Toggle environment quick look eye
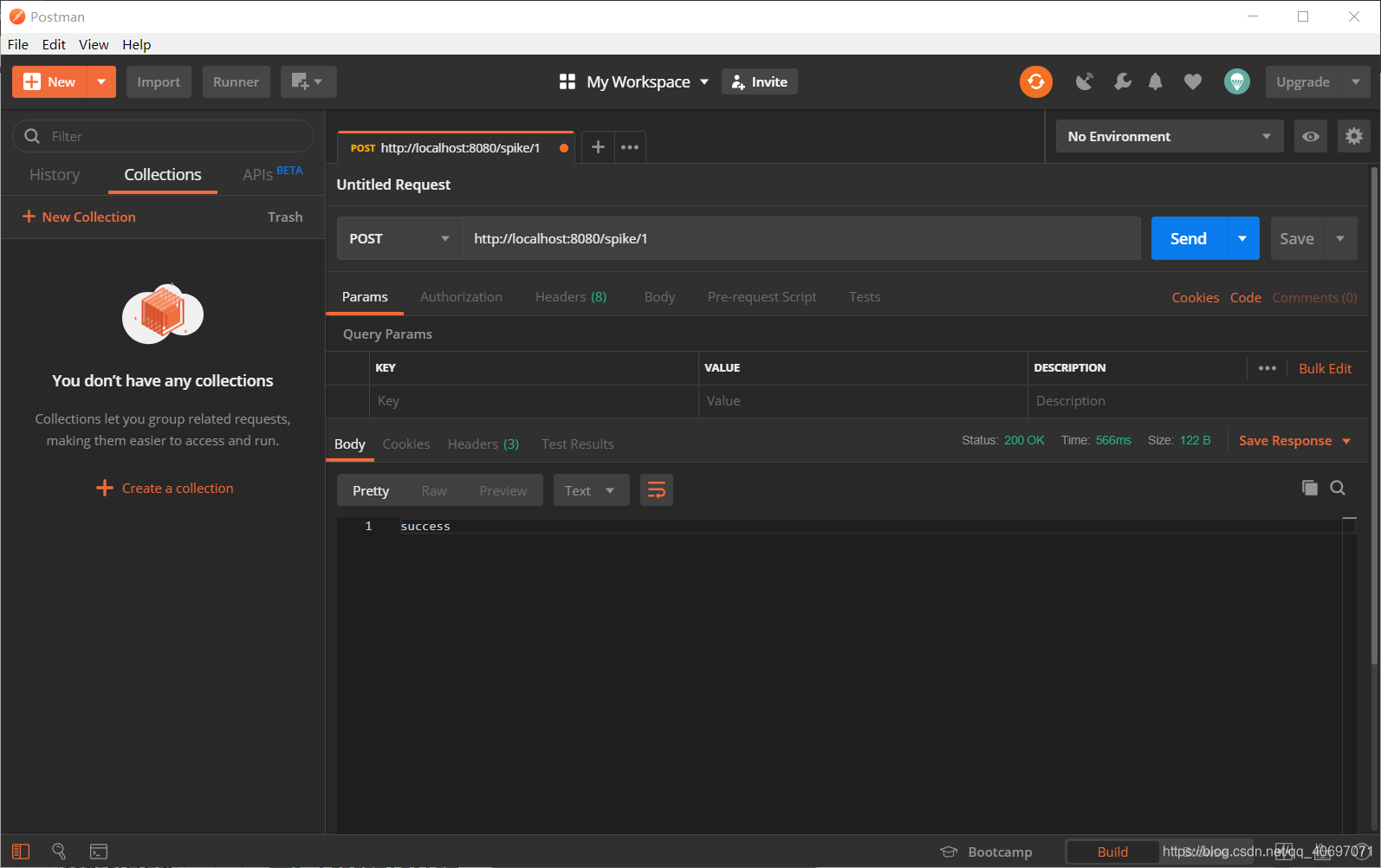The height and width of the screenshot is (868, 1381). [1311, 136]
